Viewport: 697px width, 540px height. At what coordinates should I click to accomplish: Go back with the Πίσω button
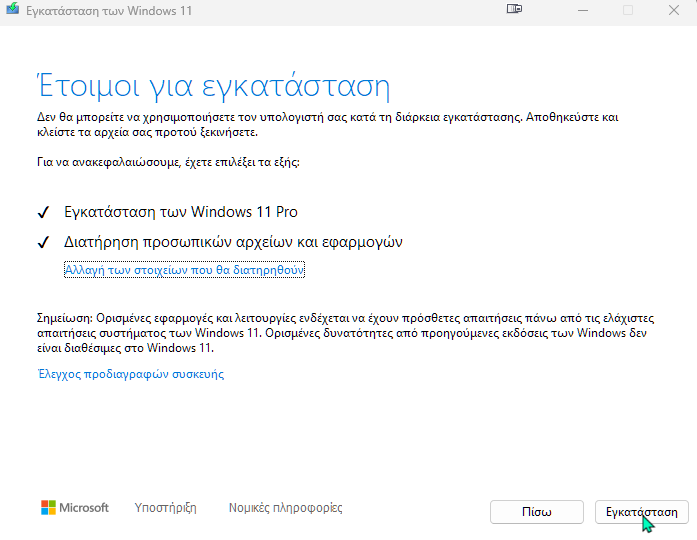[x=537, y=512]
